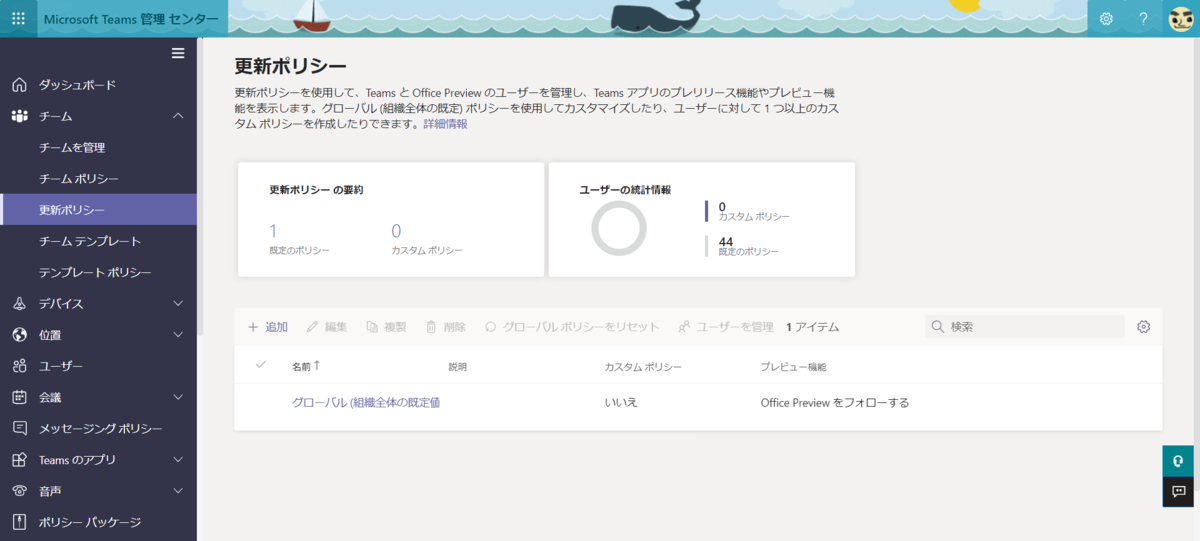
Task: Click the search magnifier icon
Action: click(937, 327)
